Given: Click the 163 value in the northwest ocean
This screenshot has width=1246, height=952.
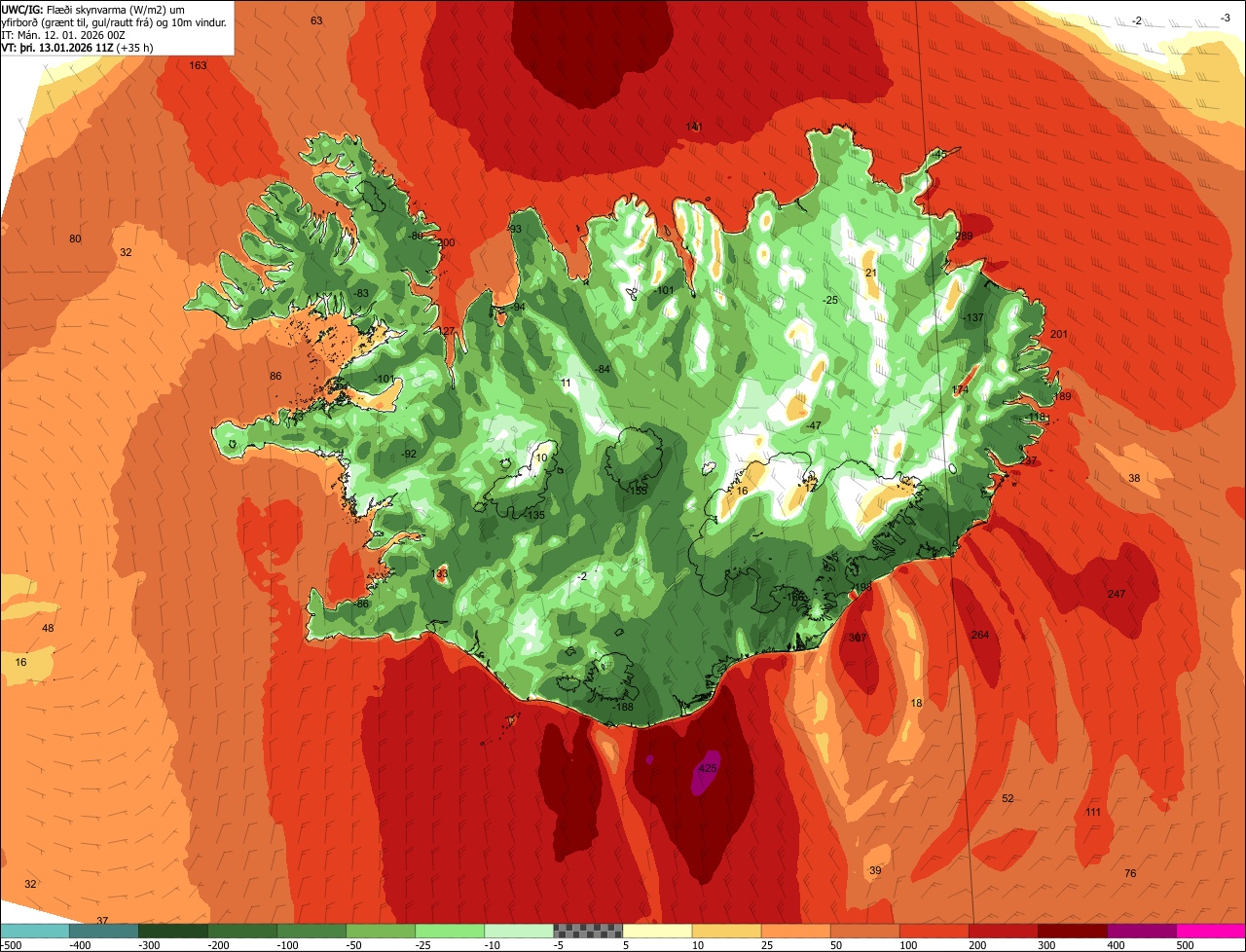Looking at the screenshot, I should coord(198,65).
